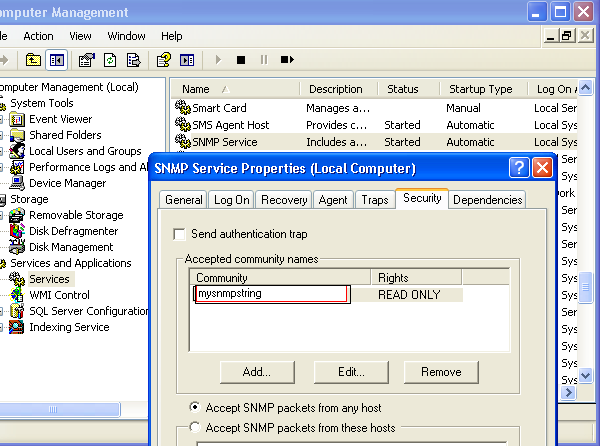Click the READ ONLY rights cell
Image resolution: width=600 pixels, height=446 pixels.
click(409, 295)
